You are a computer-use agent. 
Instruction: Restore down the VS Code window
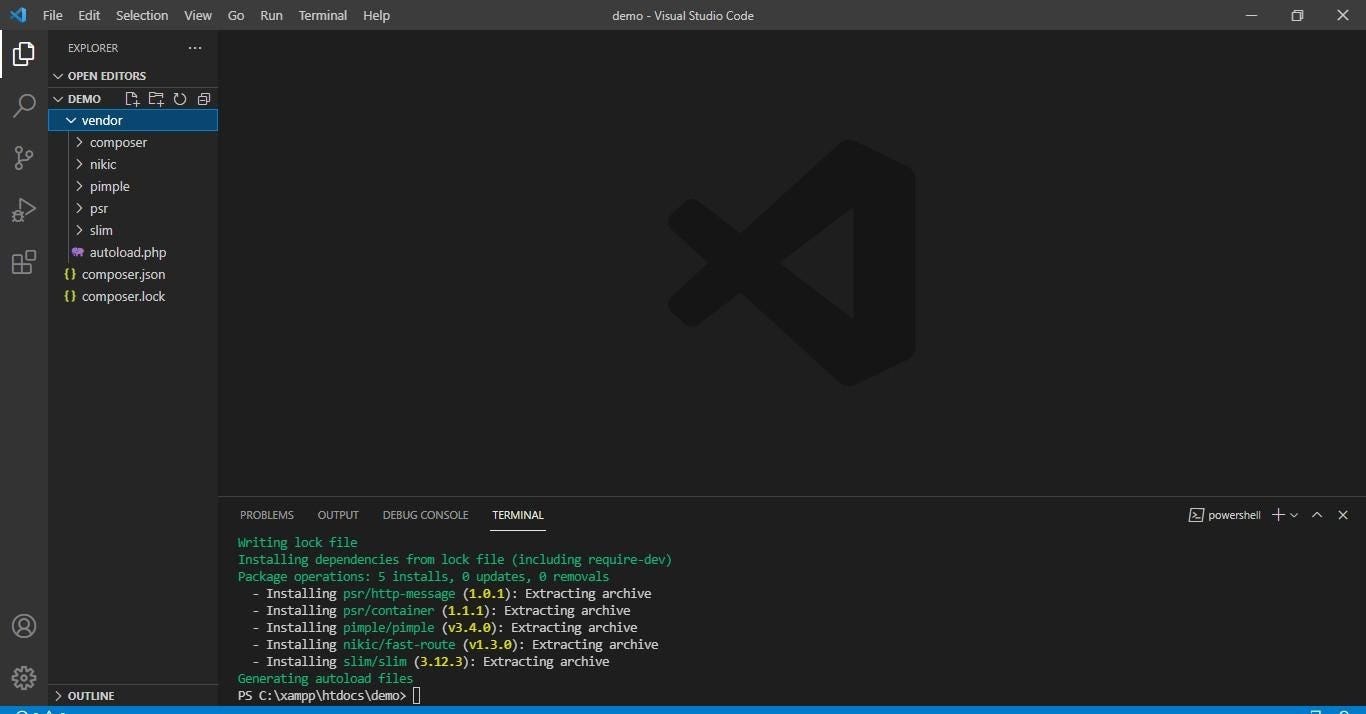1297,15
